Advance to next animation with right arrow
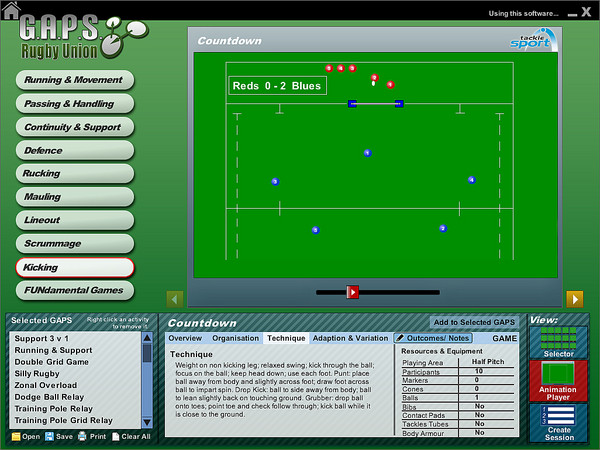600x450 pixels. [574, 298]
